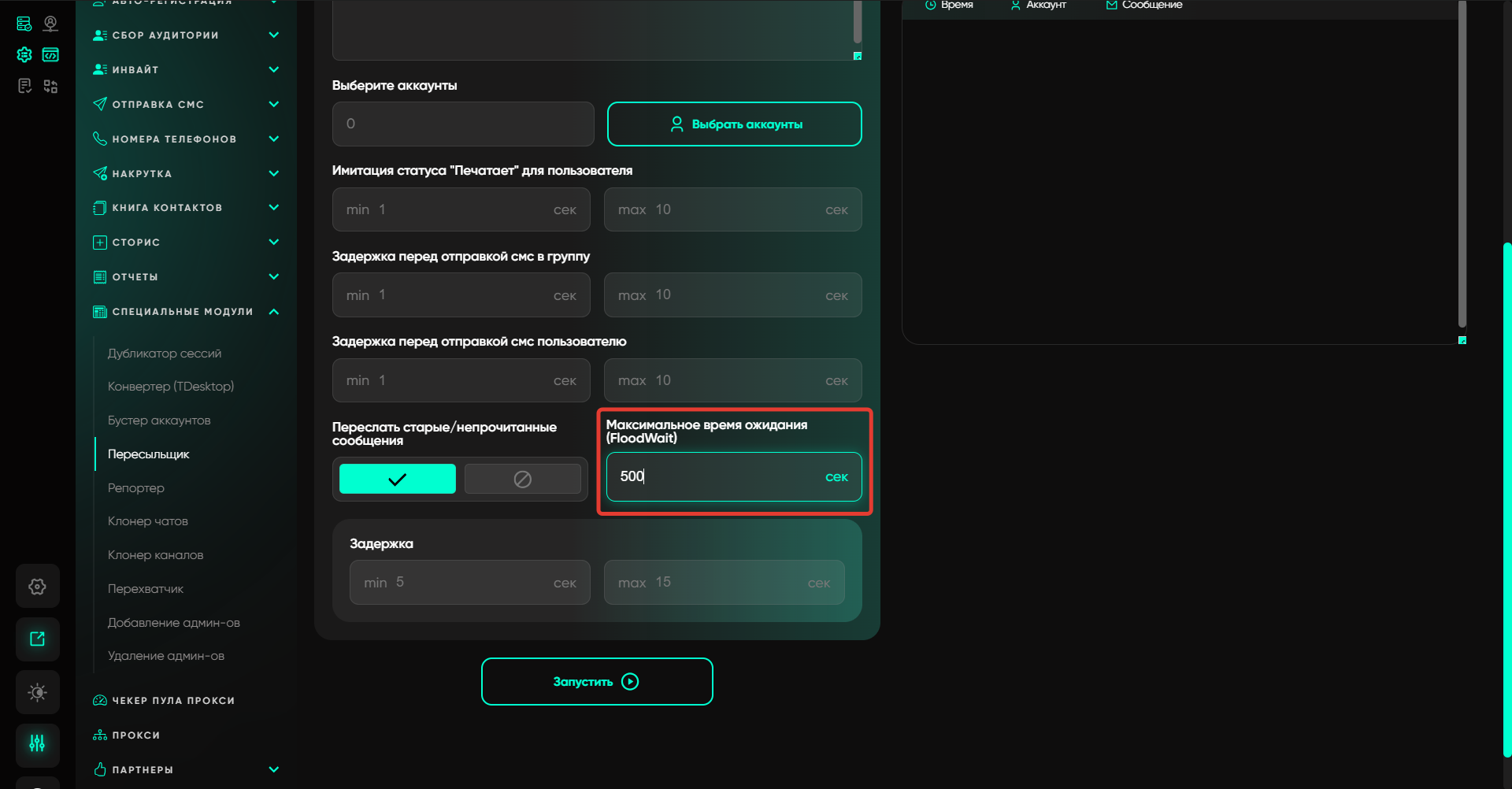Toggle the sun brightness theme icon

(37, 692)
